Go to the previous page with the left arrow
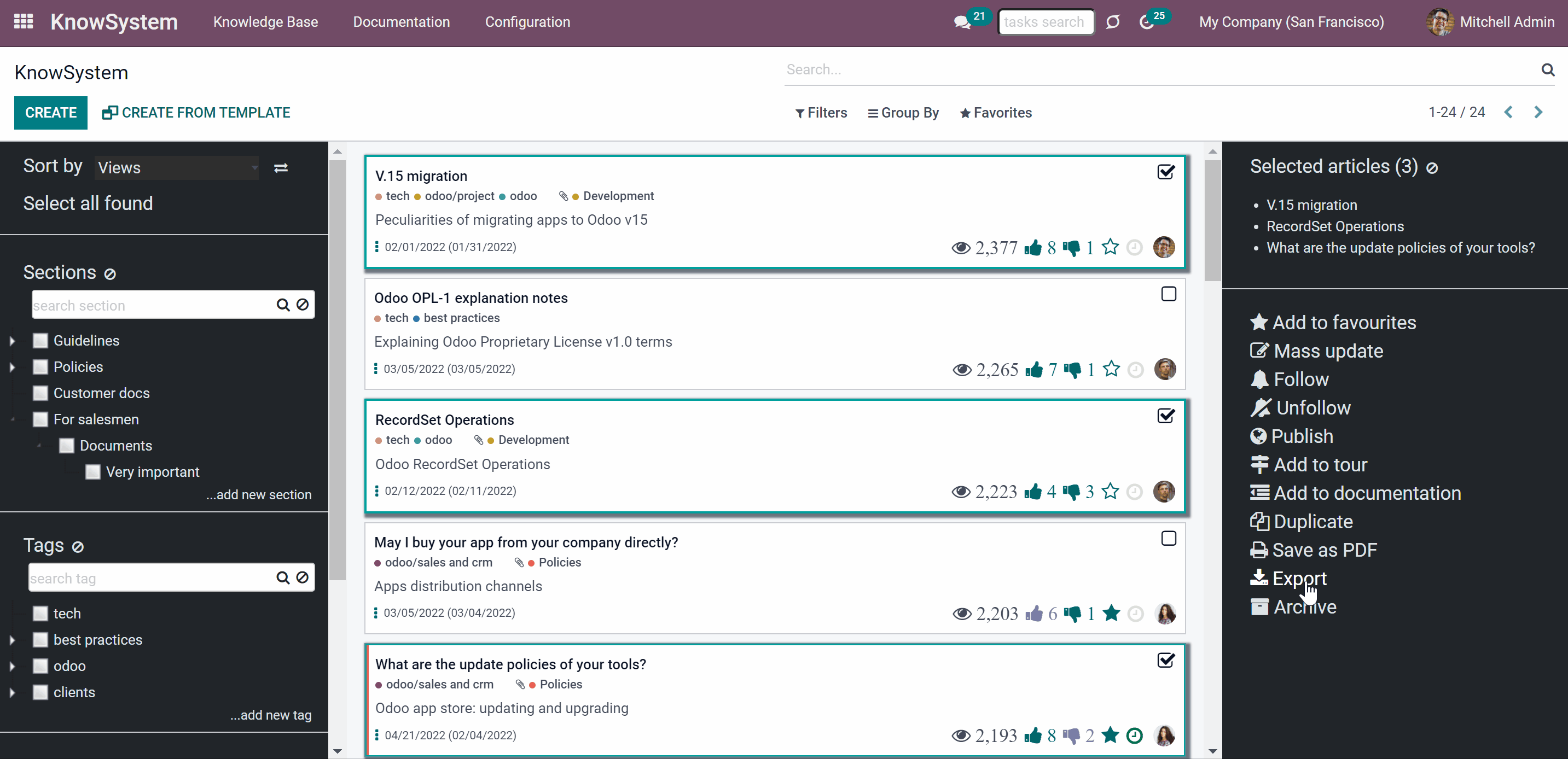This screenshot has width=1568, height=759. click(x=1508, y=113)
